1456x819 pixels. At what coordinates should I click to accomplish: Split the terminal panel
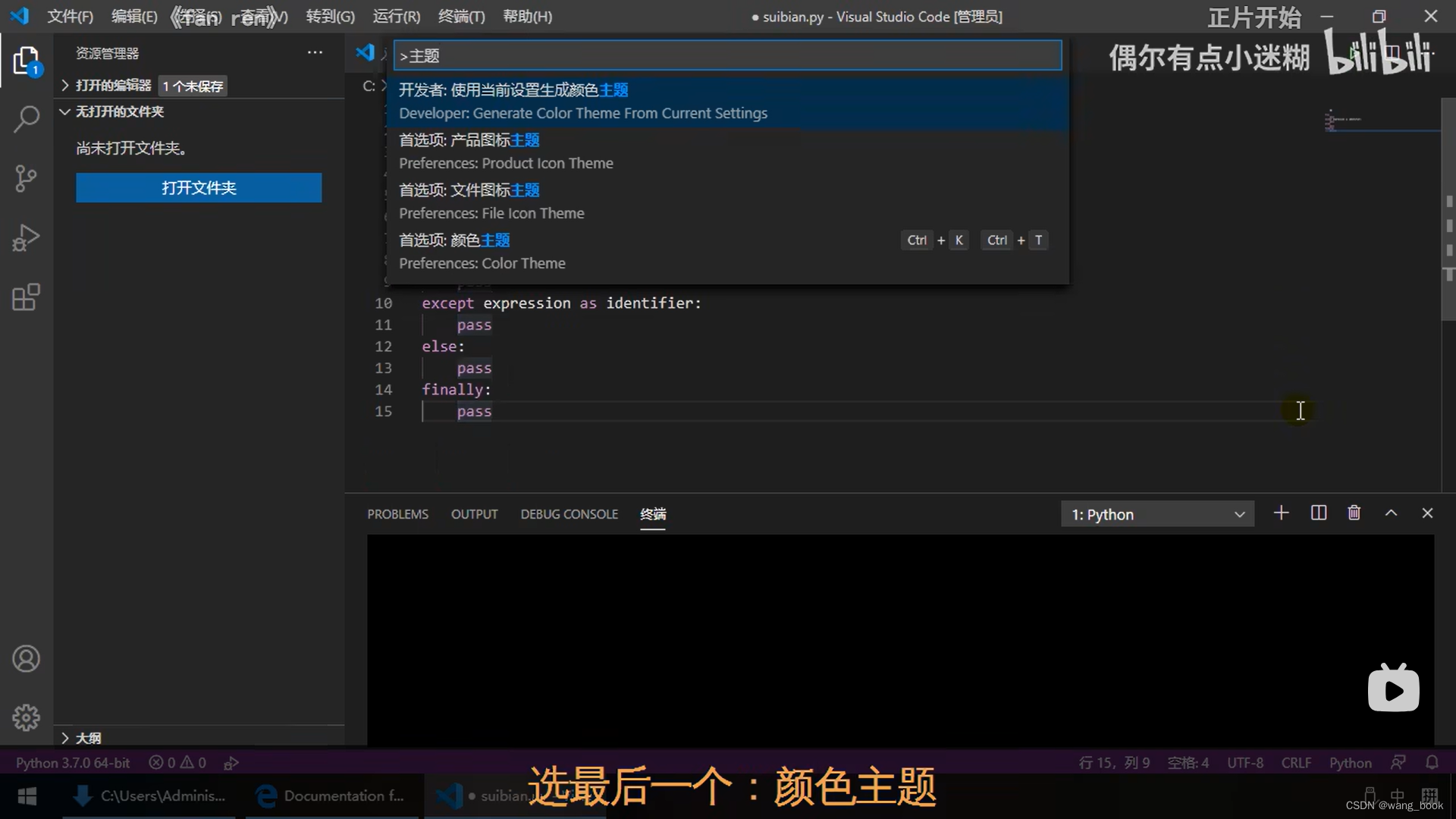coord(1319,513)
